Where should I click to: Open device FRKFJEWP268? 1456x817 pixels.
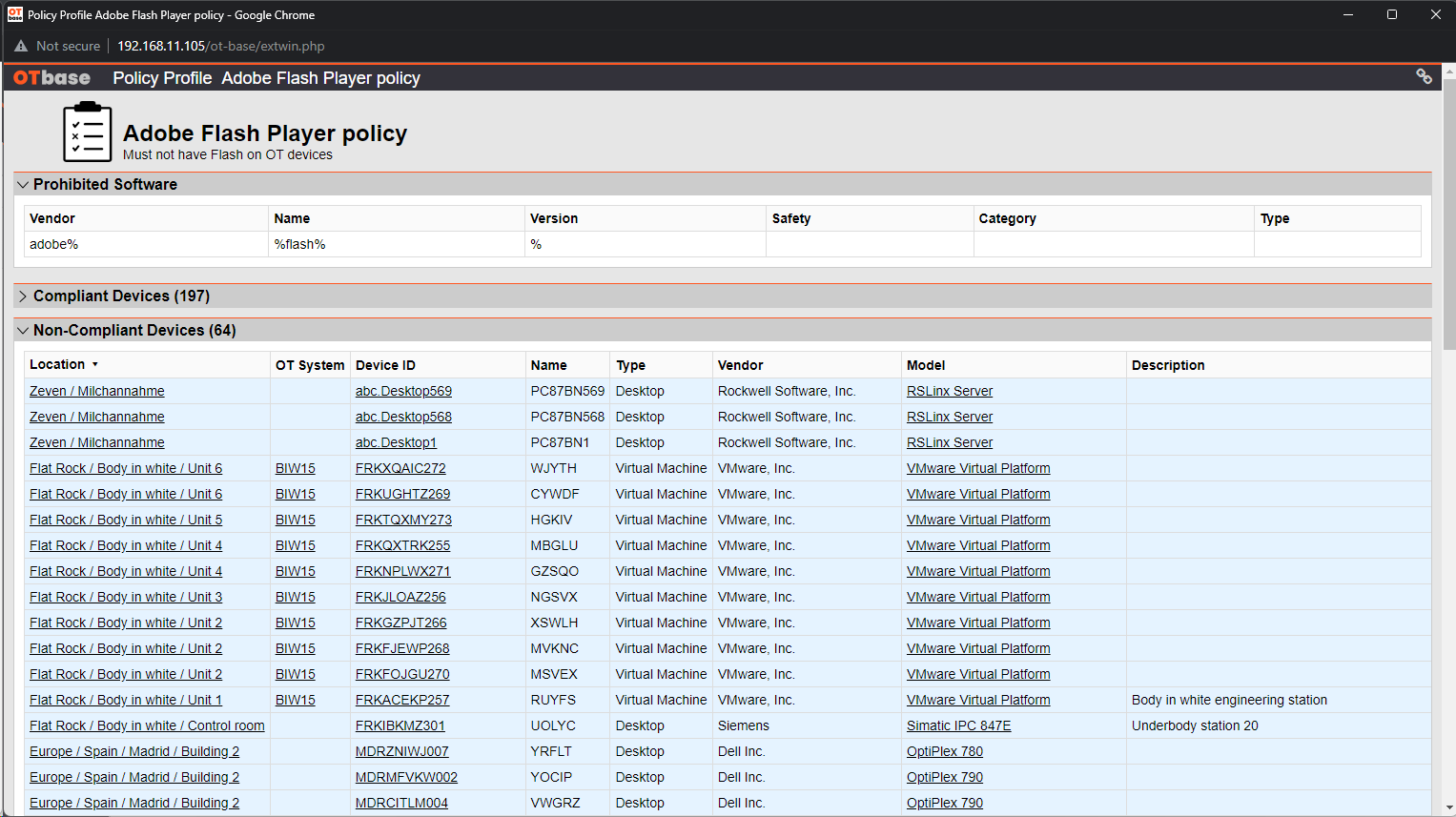[x=402, y=648]
